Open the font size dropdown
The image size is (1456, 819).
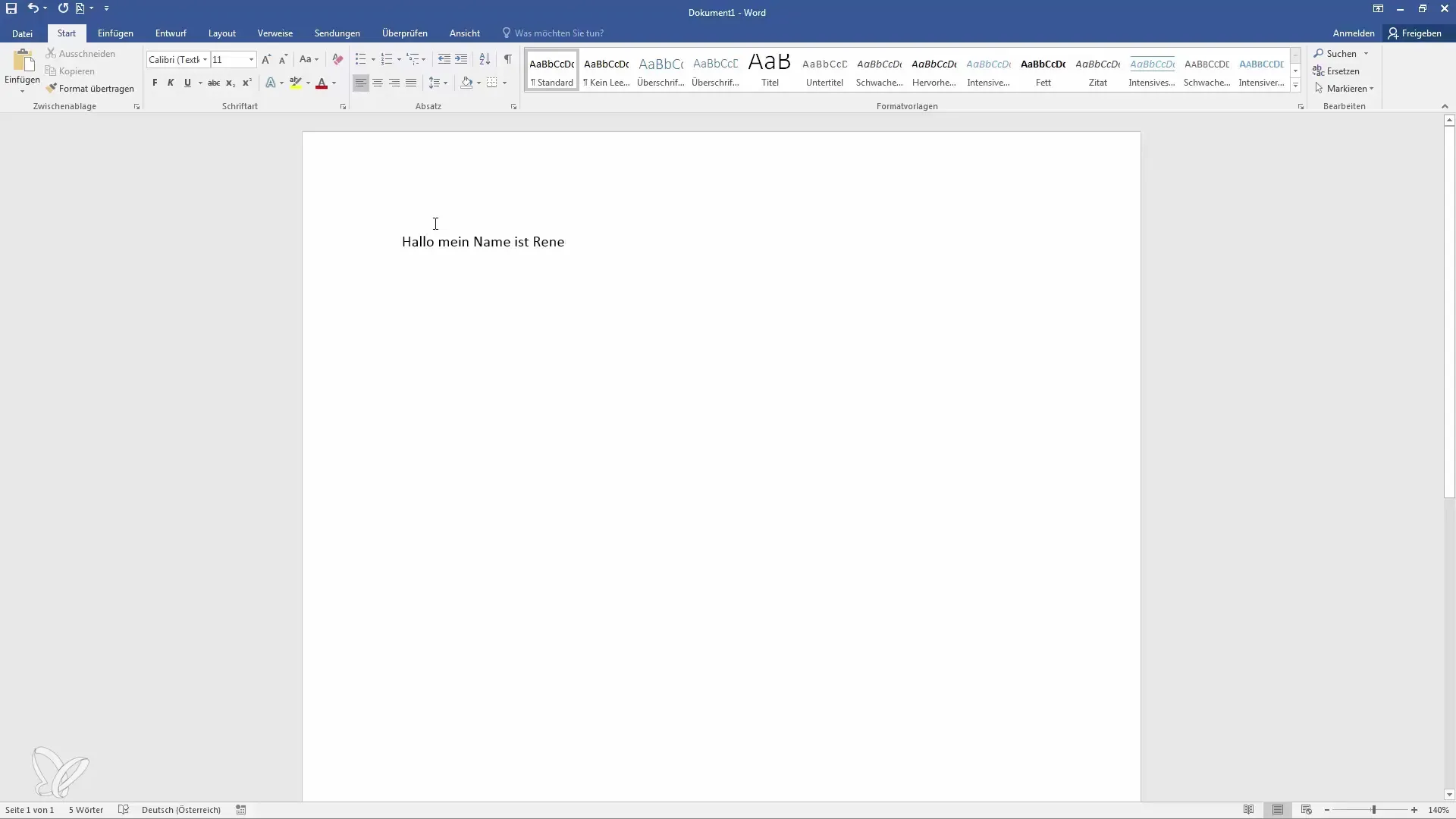[251, 59]
